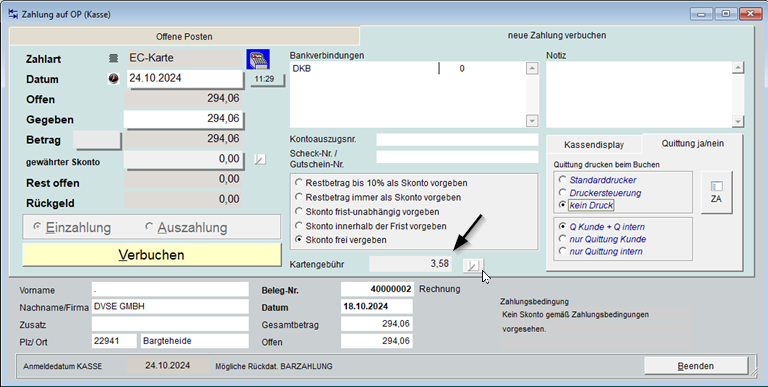Image resolution: width=768 pixels, height=387 pixels.
Task: Click the Gesamtbetrag value 294,06
Action: tap(377, 324)
